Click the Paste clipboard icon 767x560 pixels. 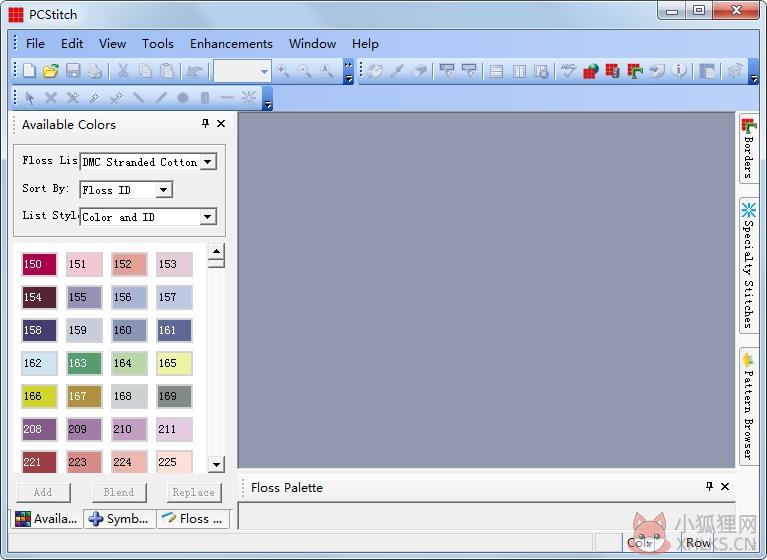coord(167,71)
